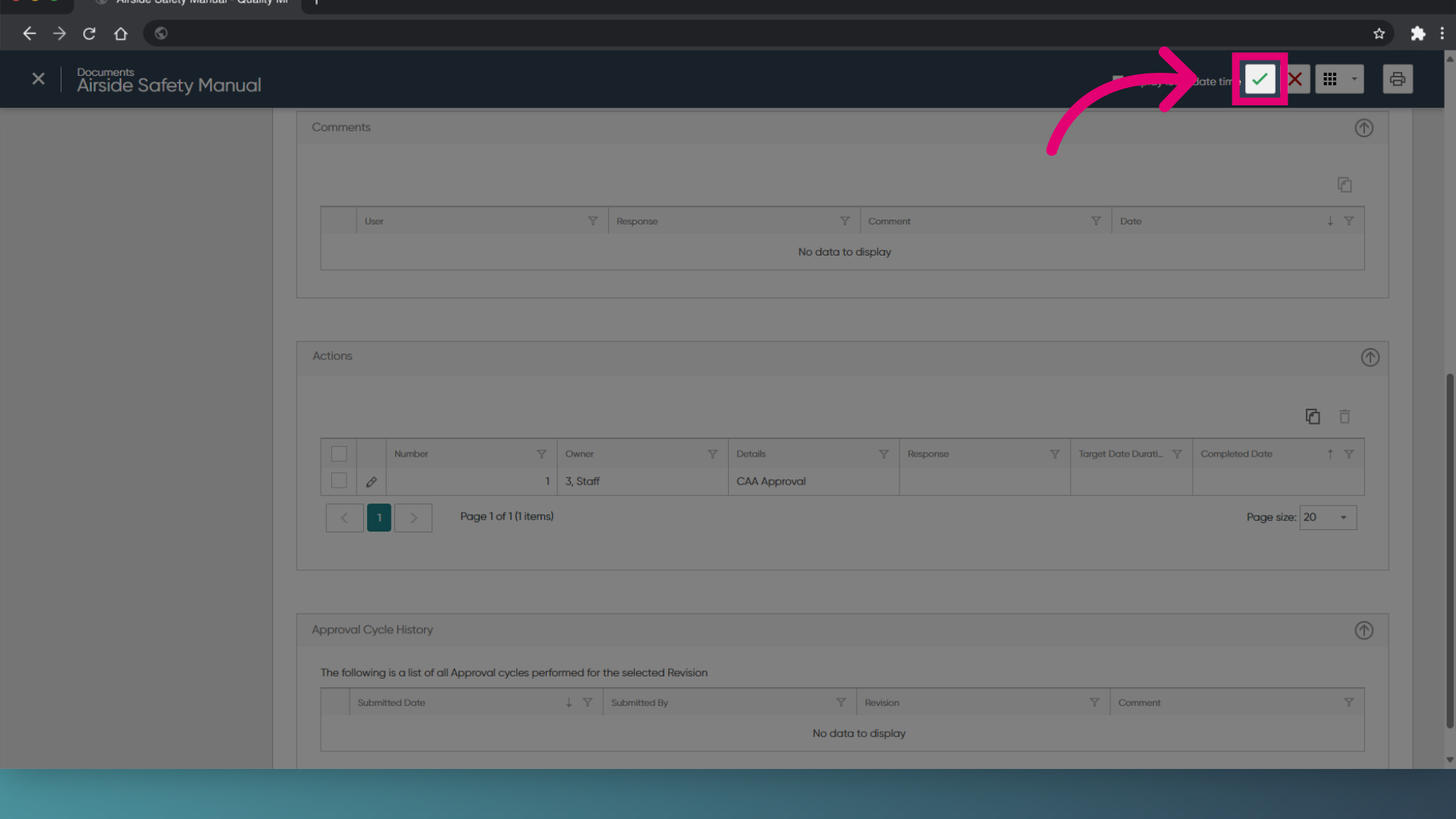The height and width of the screenshot is (819, 1456).
Task: Filter the Actions Owner column
Action: (x=713, y=453)
